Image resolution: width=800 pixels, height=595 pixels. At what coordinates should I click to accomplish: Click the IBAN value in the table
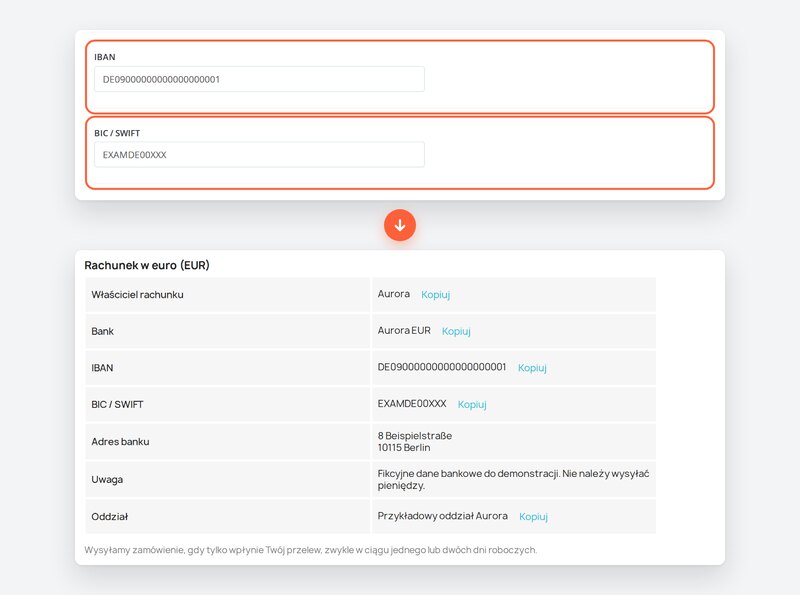coord(442,367)
